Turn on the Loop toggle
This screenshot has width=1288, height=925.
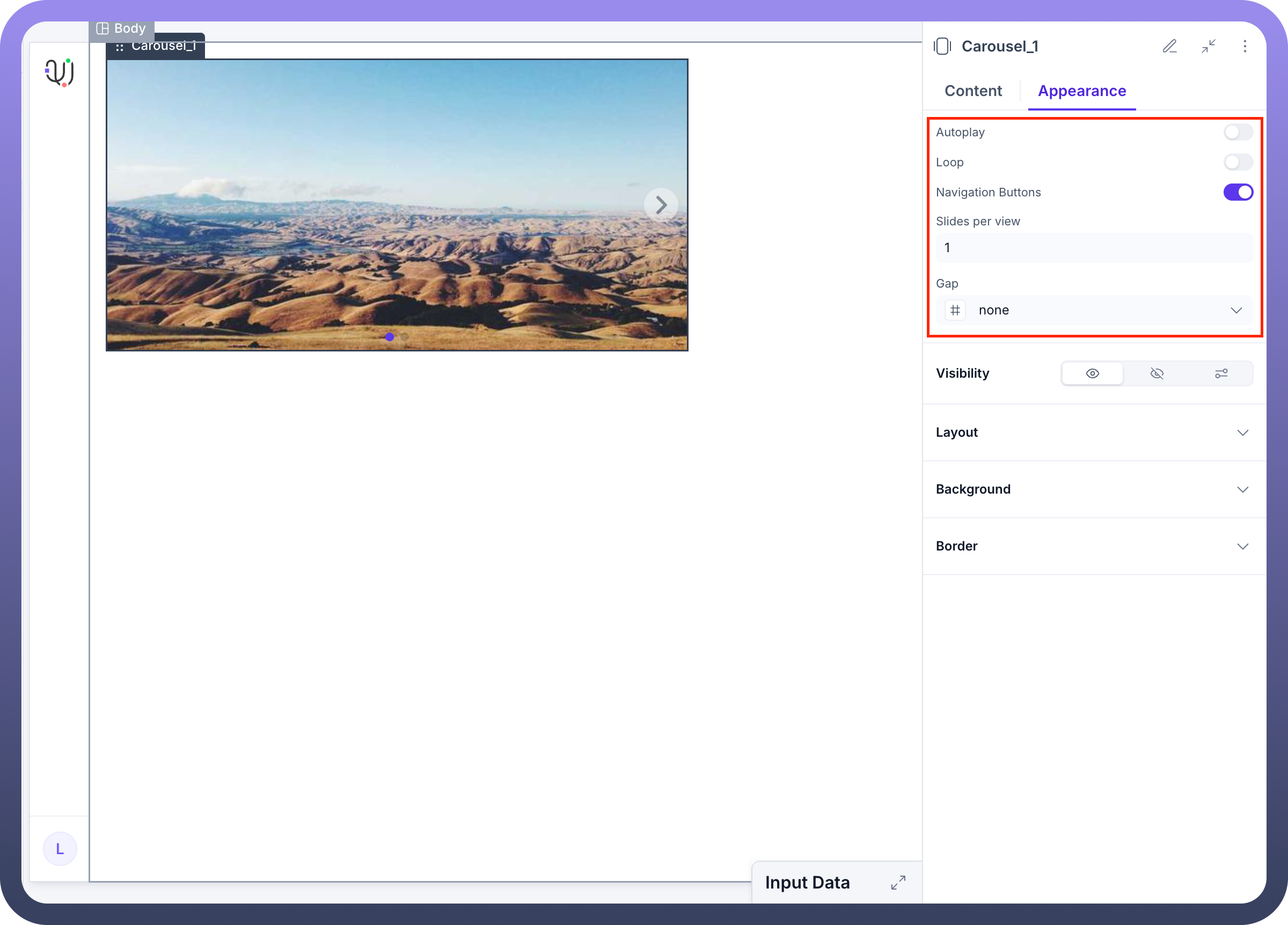1238,163
